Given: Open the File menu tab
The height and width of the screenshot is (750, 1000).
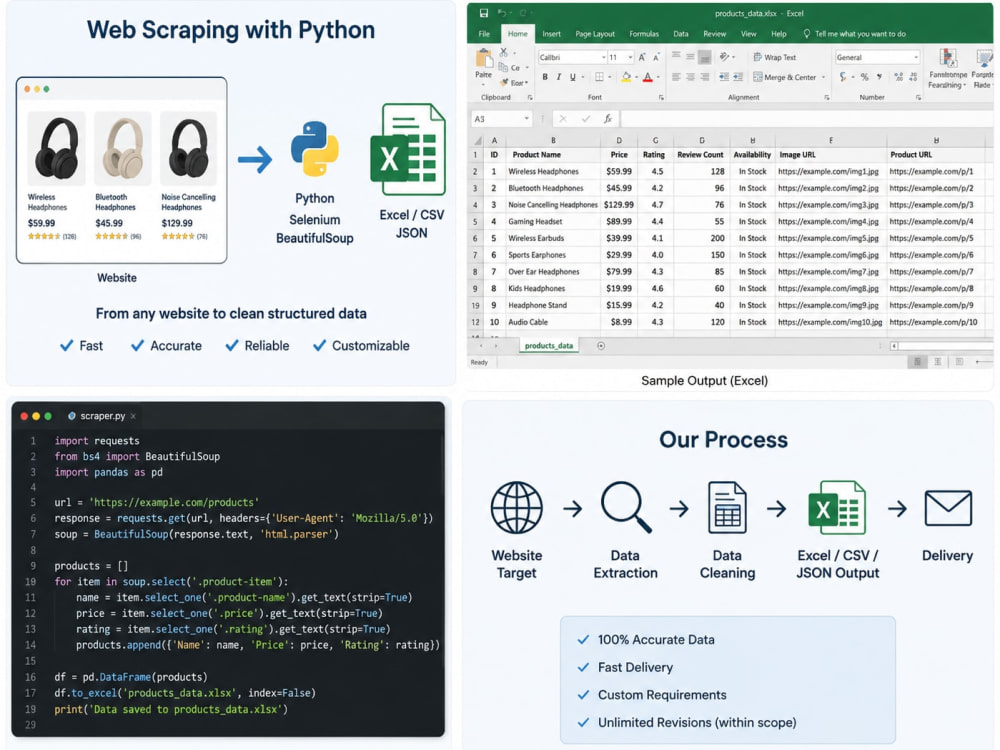Looking at the screenshot, I should pyautogui.click(x=484, y=34).
